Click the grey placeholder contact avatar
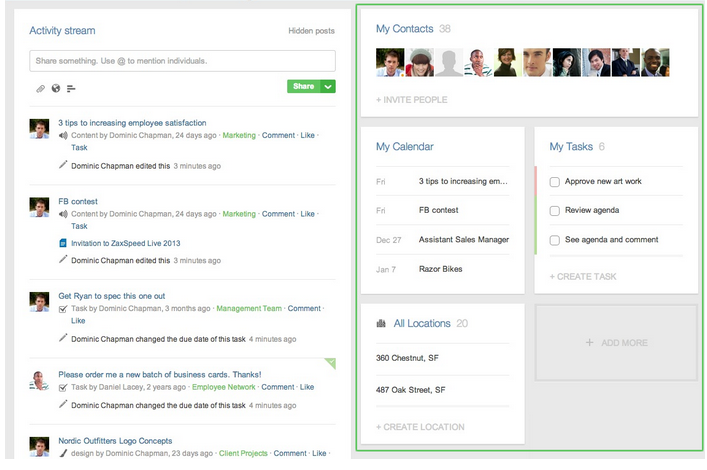Screen dimensions: 707x470 click(449, 63)
